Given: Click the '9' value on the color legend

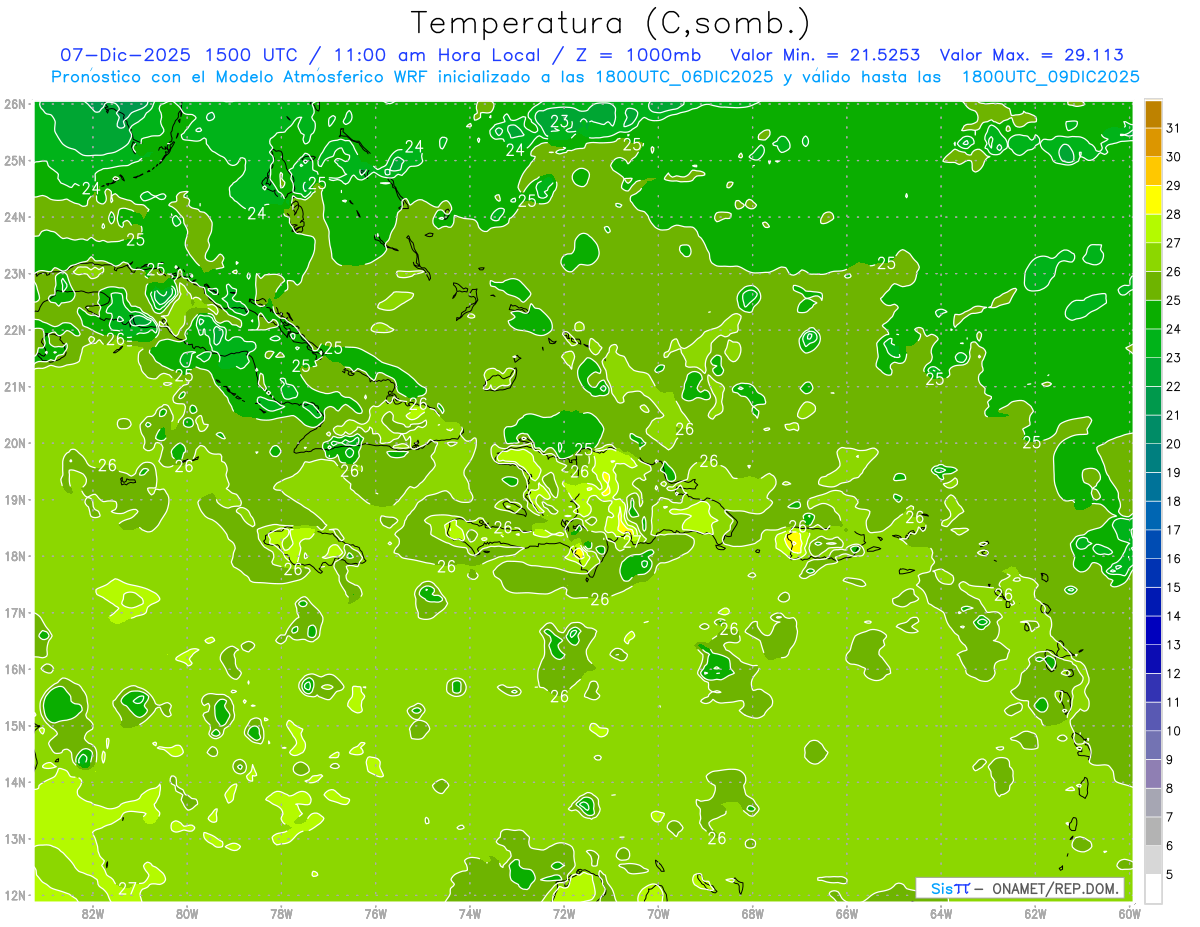Looking at the screenshot, I should 1170,760.
